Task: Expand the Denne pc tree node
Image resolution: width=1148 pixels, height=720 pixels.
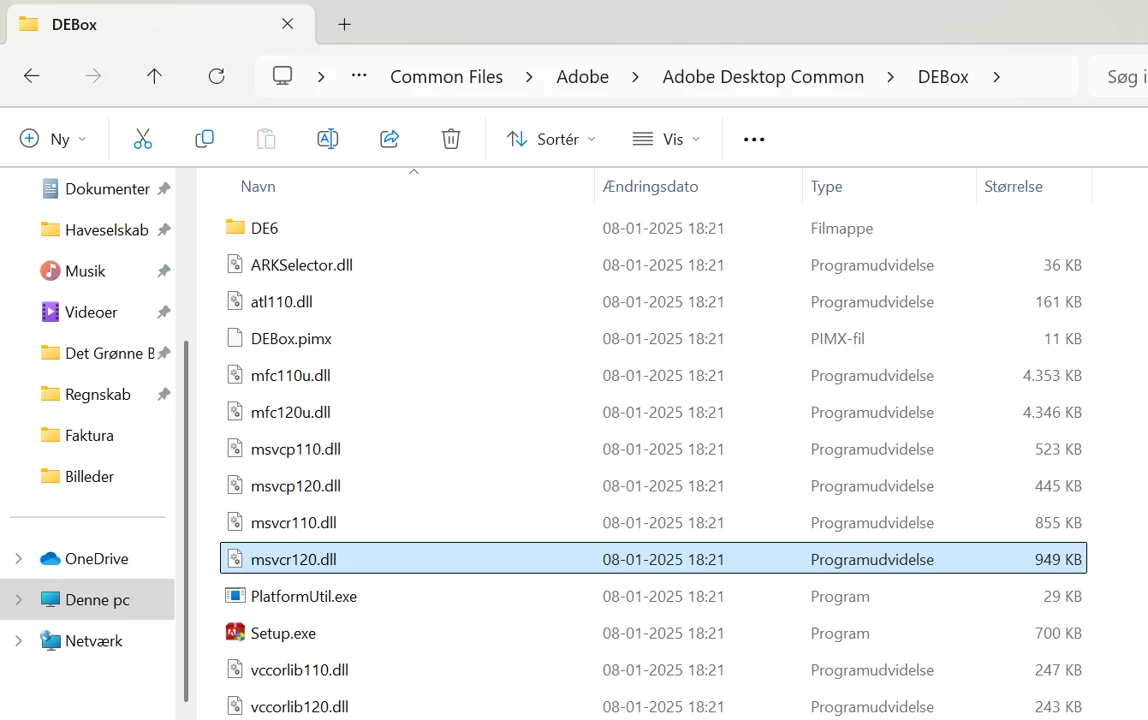Action: pyautogui.click(x=18, y=599)
